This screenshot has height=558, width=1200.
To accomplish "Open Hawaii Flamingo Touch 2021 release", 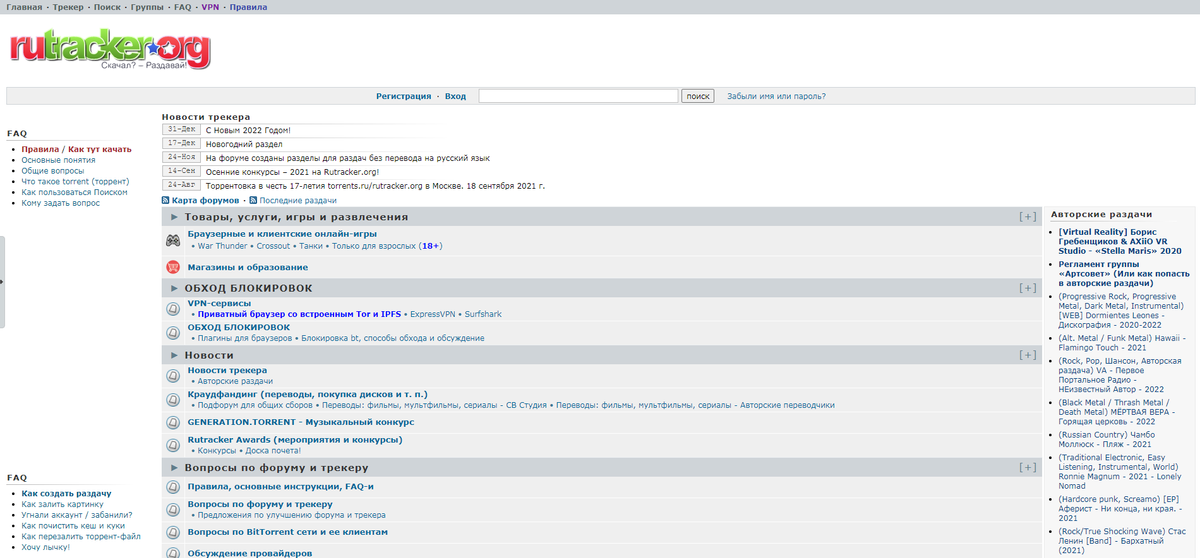I will pyautogui.click(x=1120, y=343).
